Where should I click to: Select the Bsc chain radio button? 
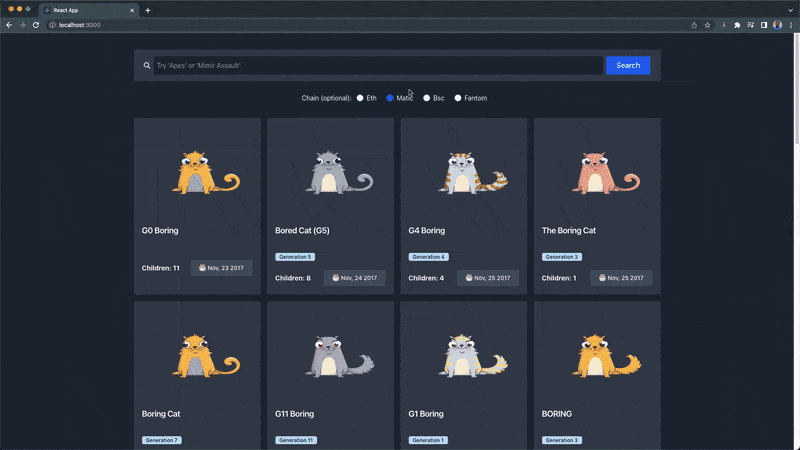click(x=427, y=98)
